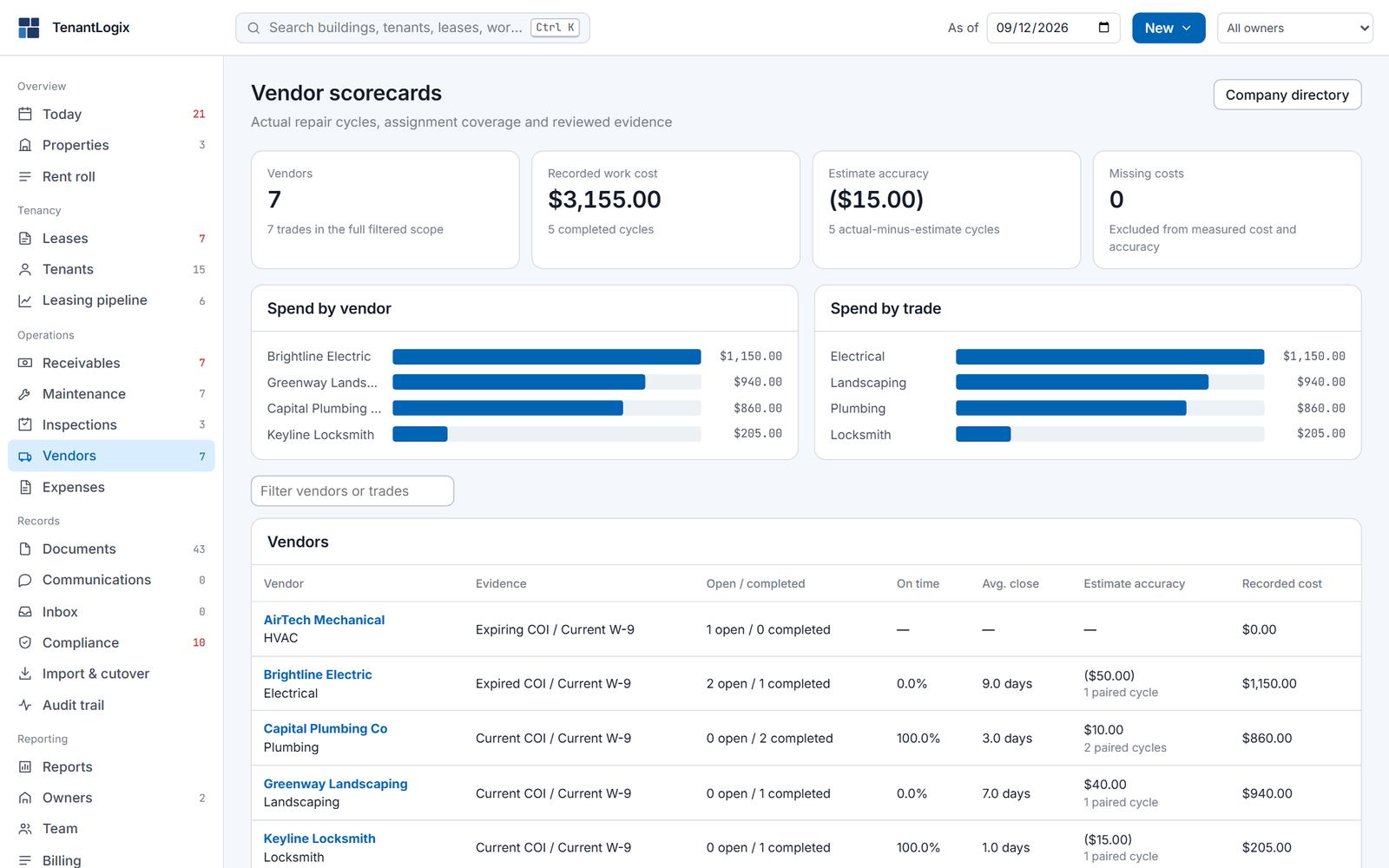Click "2 open / 1 completed" cell

[768, 684]
